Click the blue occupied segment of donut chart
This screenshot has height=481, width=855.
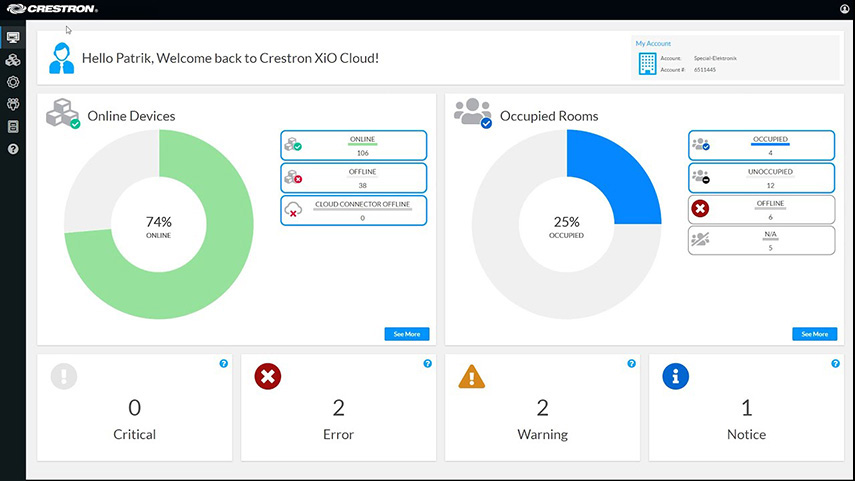click(x=616, y=175)
